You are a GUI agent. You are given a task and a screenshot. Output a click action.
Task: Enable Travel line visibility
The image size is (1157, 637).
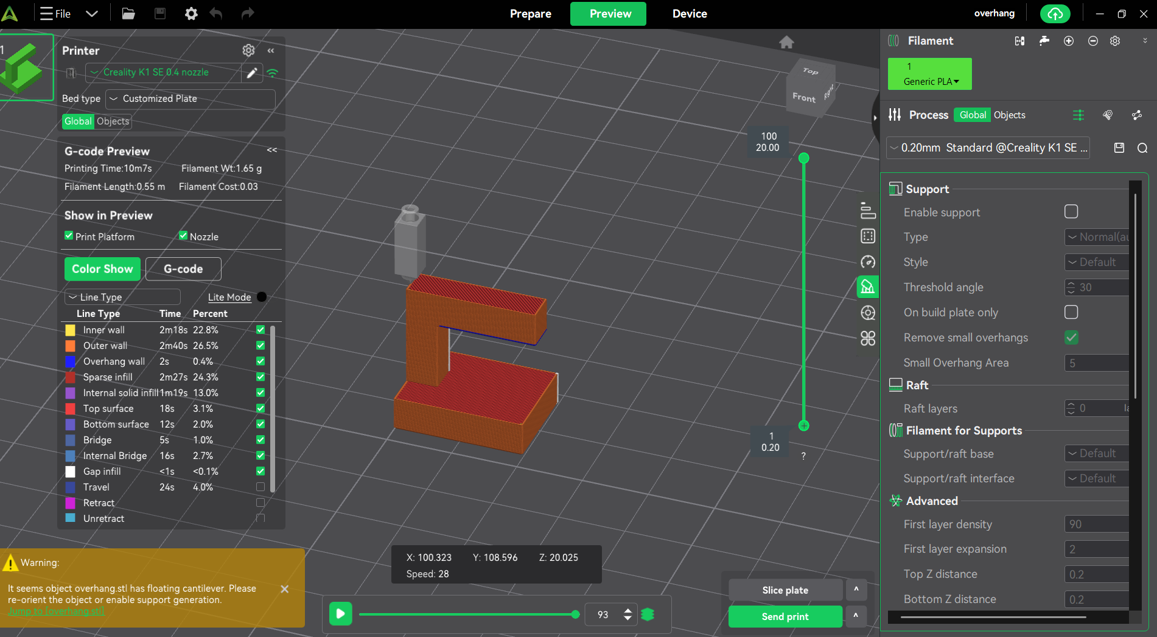click(x=260, y=487)
